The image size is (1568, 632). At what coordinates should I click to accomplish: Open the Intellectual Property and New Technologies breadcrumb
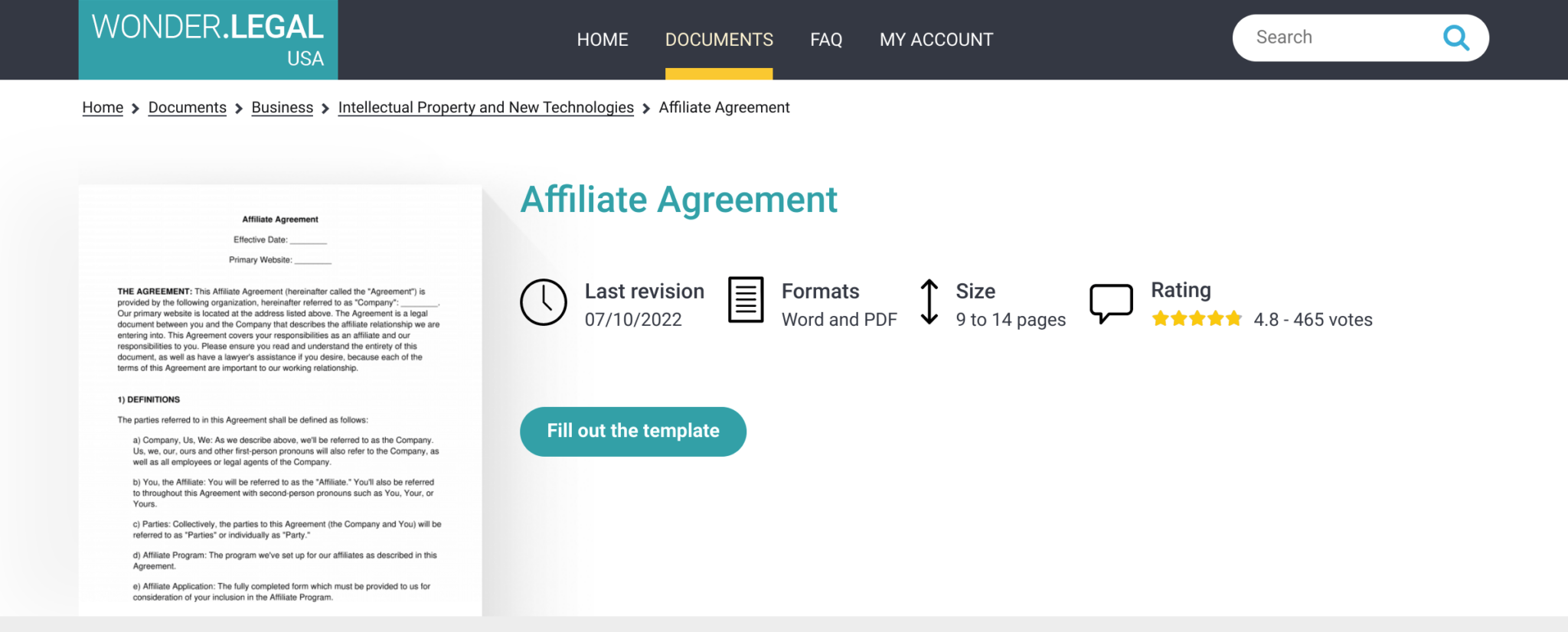point(485,107)
